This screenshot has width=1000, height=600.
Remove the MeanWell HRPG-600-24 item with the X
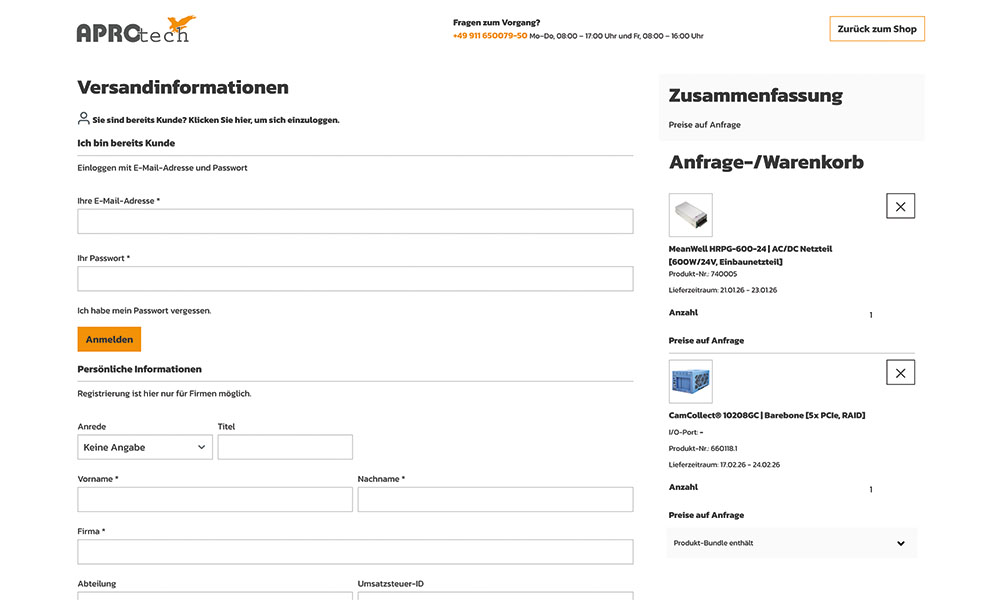pyautogui.click(x=900, y=205)
